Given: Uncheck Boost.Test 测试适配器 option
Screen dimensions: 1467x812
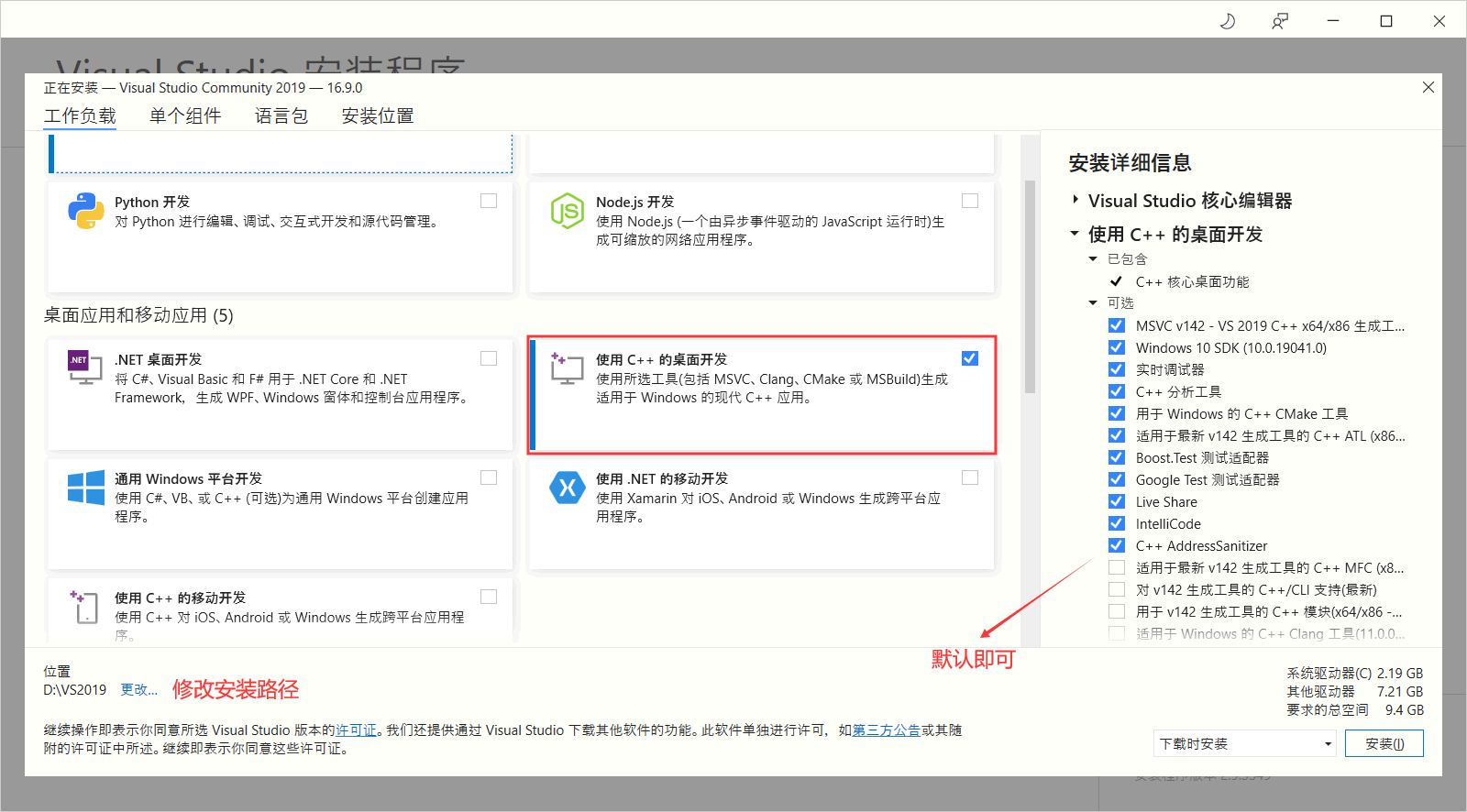Looking at the screenshot, I should (1117, 457).
